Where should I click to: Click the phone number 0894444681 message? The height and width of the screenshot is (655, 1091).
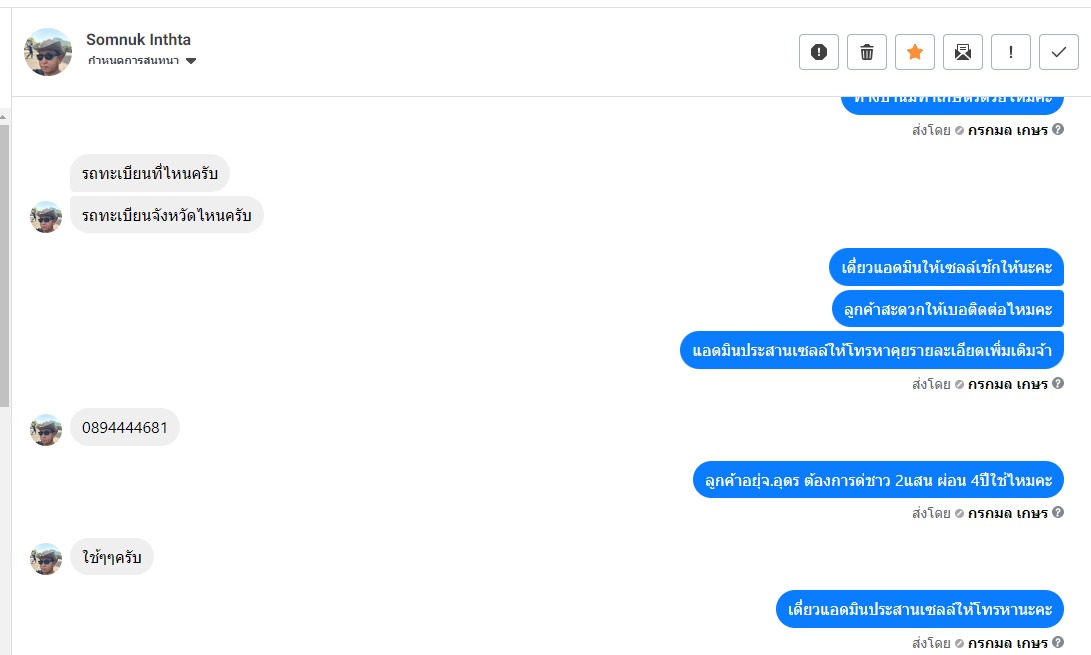point(125,428)
